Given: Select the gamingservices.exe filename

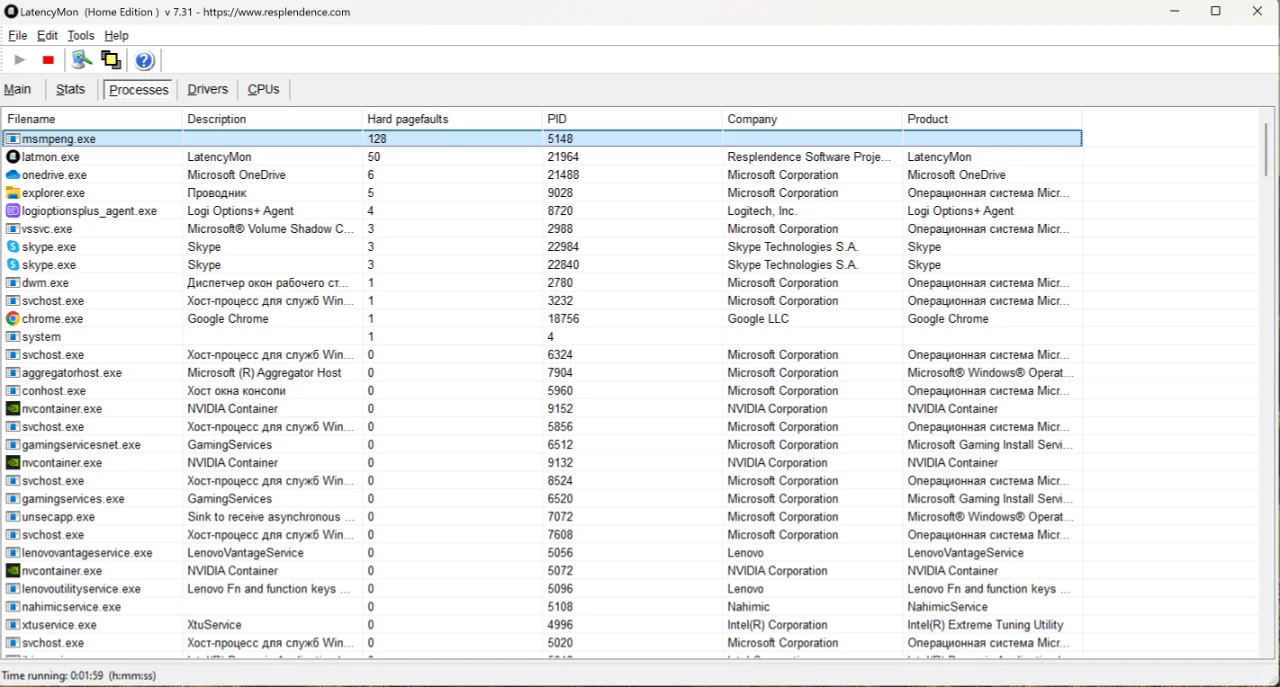Looking at the screenshot, I should click(x=73, y=499).
